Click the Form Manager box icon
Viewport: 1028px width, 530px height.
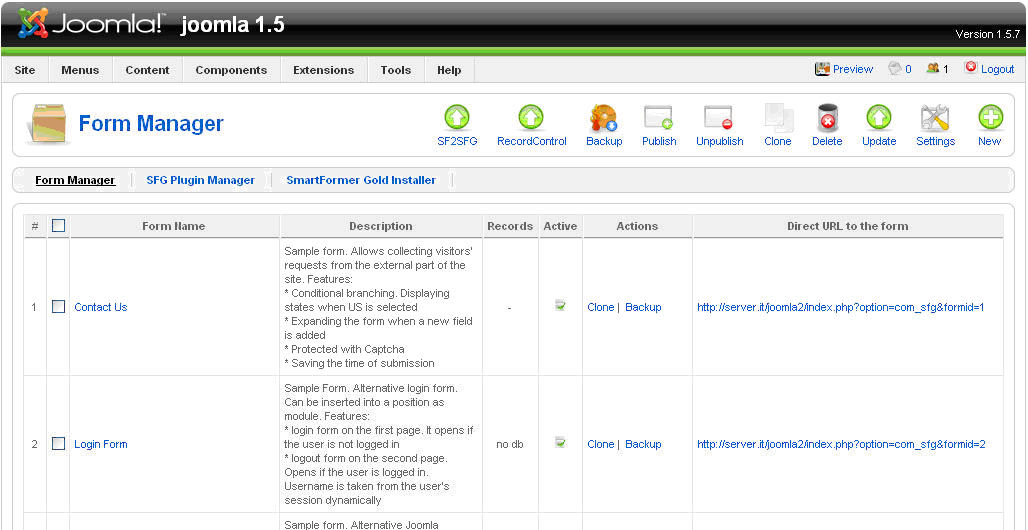point(47,124)
